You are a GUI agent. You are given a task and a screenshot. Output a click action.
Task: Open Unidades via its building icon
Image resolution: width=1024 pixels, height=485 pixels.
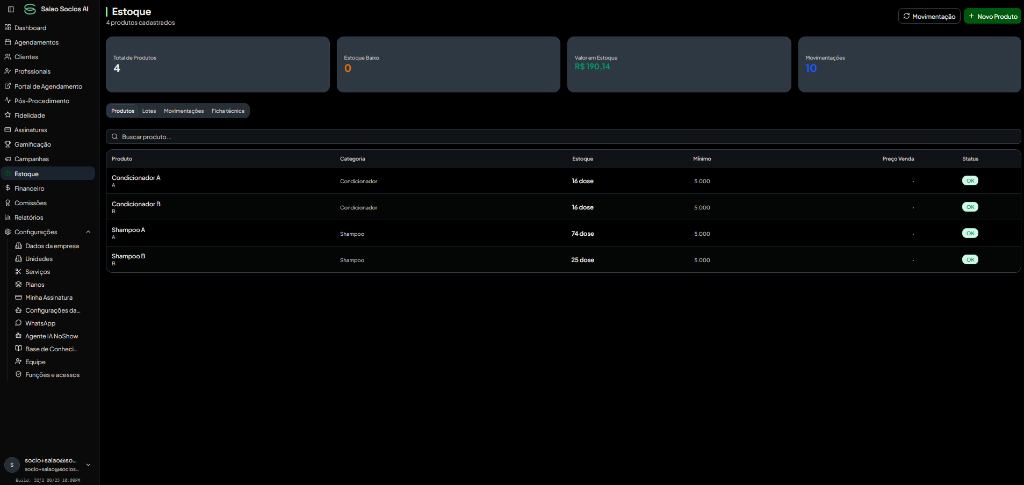click(18, 258)
